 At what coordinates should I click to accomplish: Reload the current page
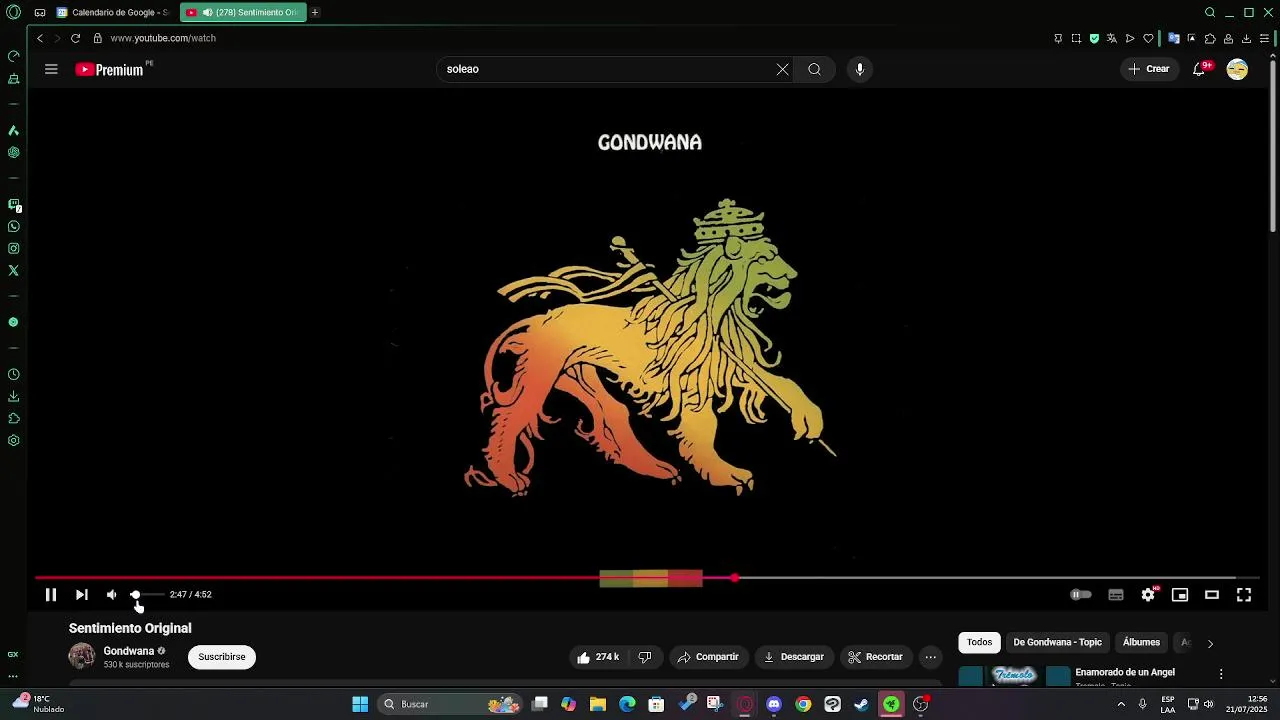click(x=75, y=38)
